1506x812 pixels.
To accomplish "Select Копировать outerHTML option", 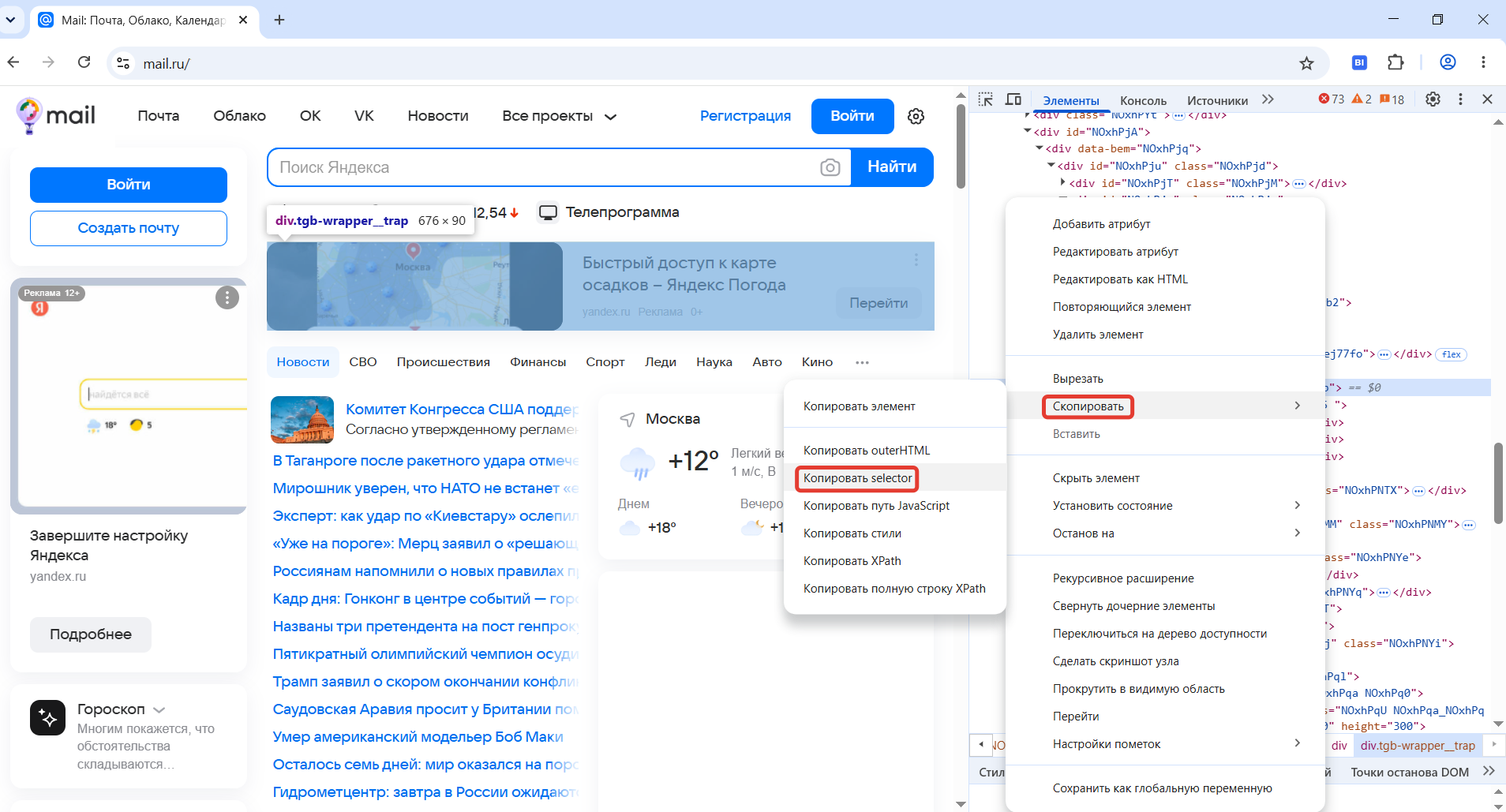I will pyautogui.click(x=867, y=450).
